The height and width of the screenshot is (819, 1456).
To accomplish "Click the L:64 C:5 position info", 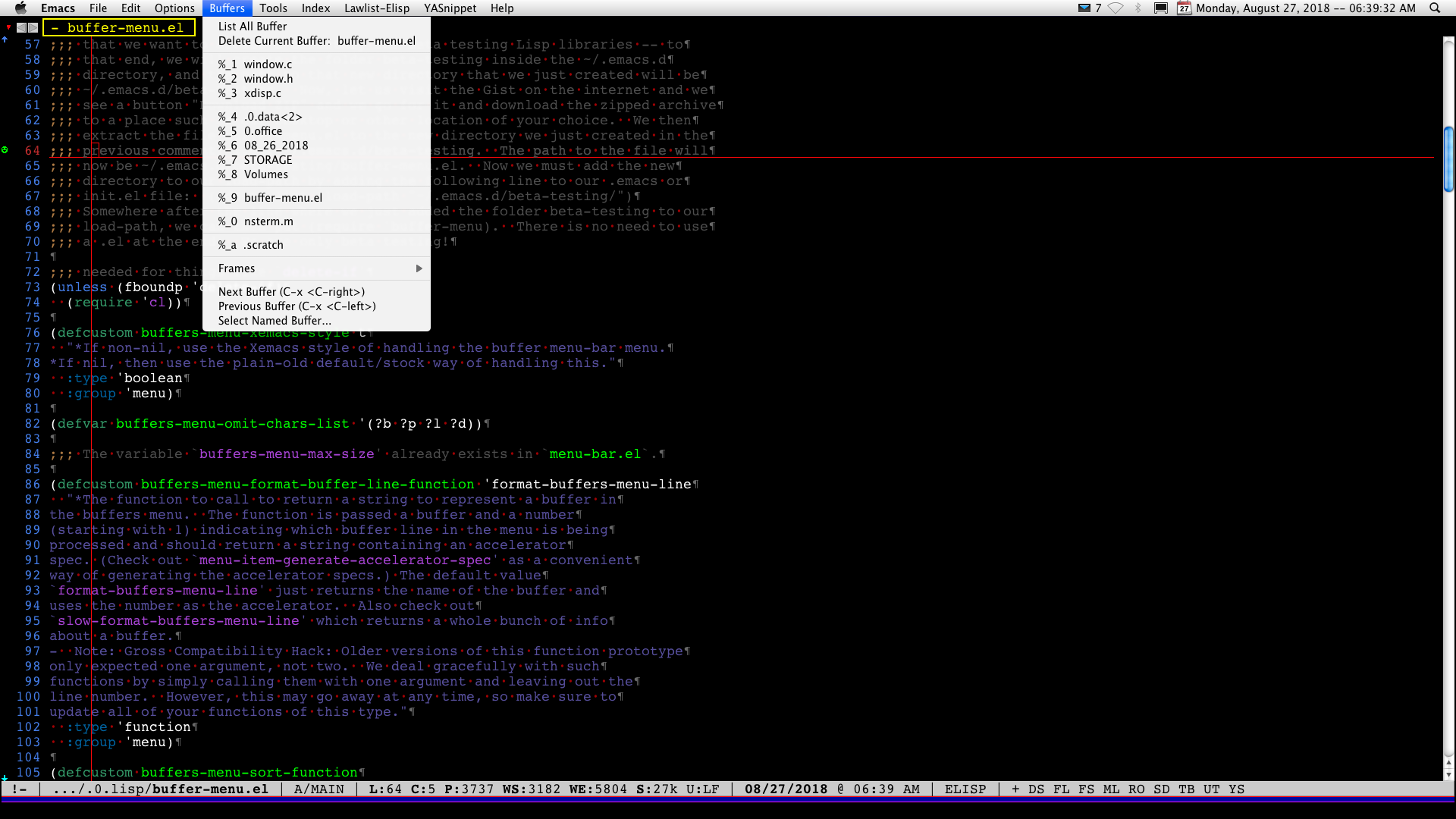I will click(403, 789).
